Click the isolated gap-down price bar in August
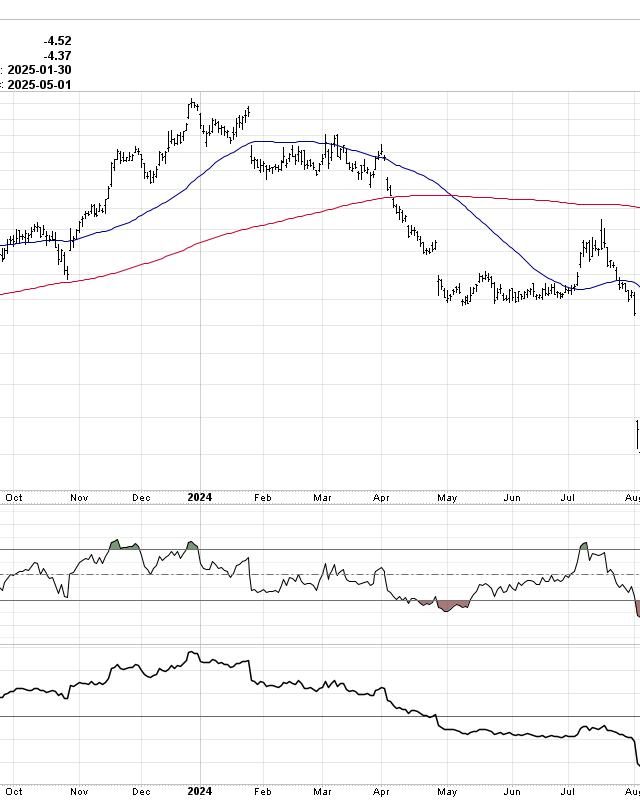This screenshot has height=800, width=640. pyautogui.click(x=637, y=435)
